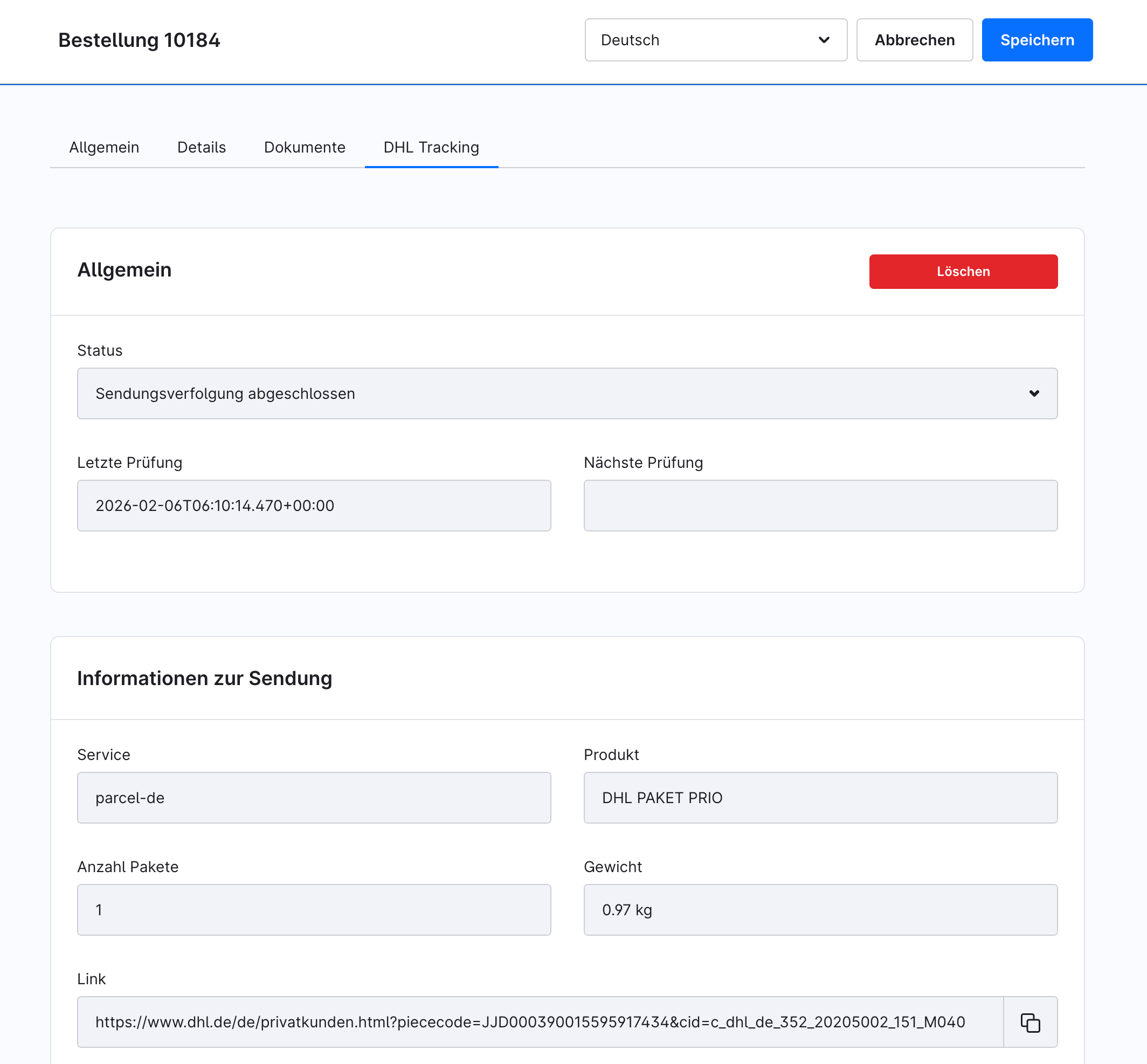1147x1064 pixels.
Task: Click the Letzte Prüfung field
Action: click(314, 506)
